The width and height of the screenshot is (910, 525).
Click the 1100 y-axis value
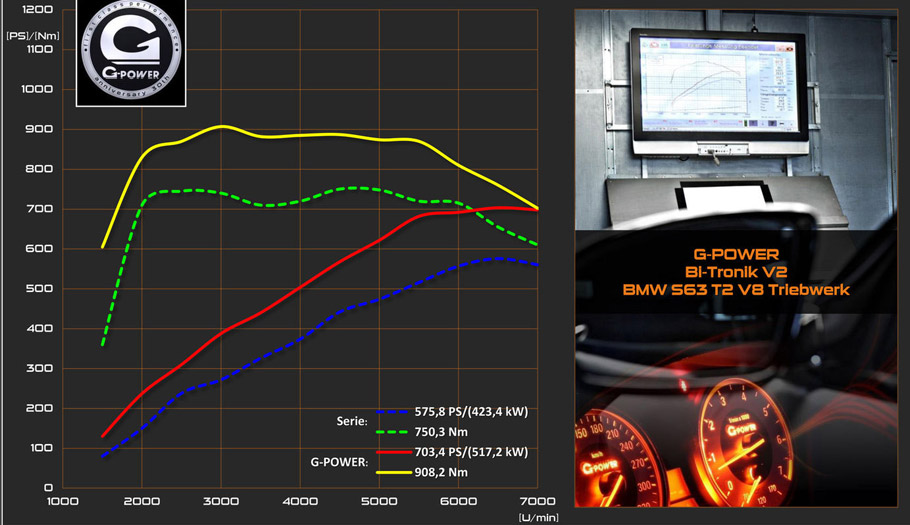38,49
